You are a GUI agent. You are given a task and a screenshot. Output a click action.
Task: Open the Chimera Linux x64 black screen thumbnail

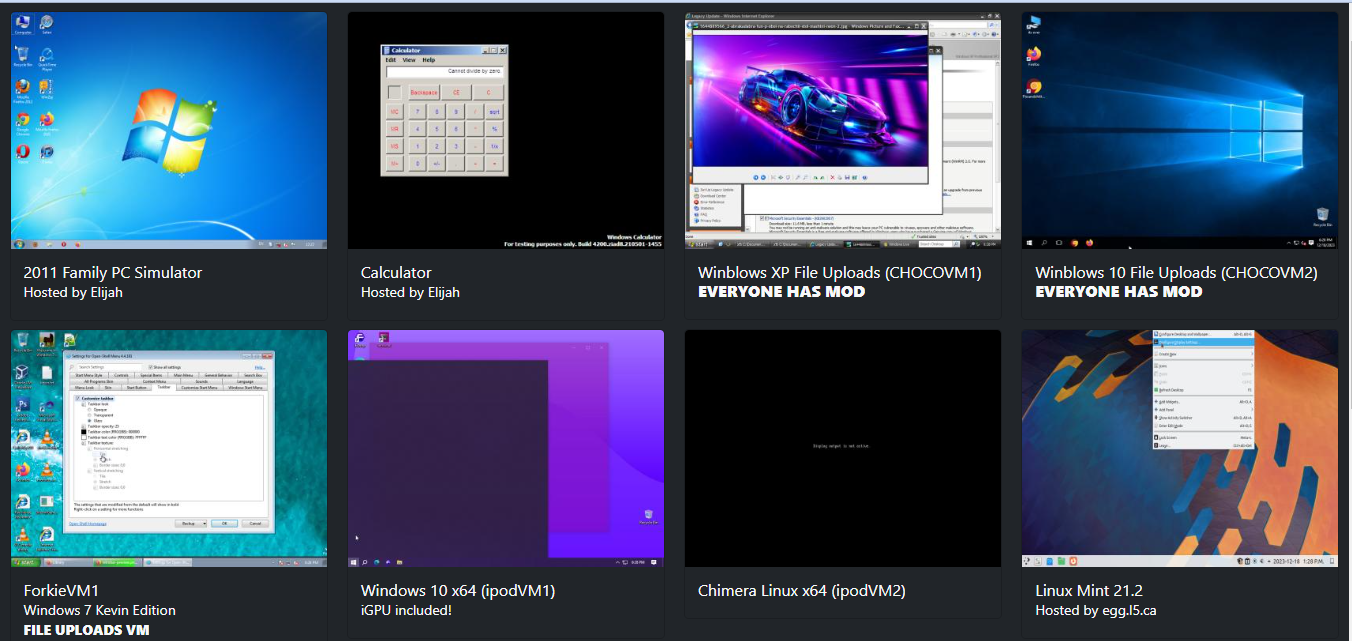tap(842, 448)
